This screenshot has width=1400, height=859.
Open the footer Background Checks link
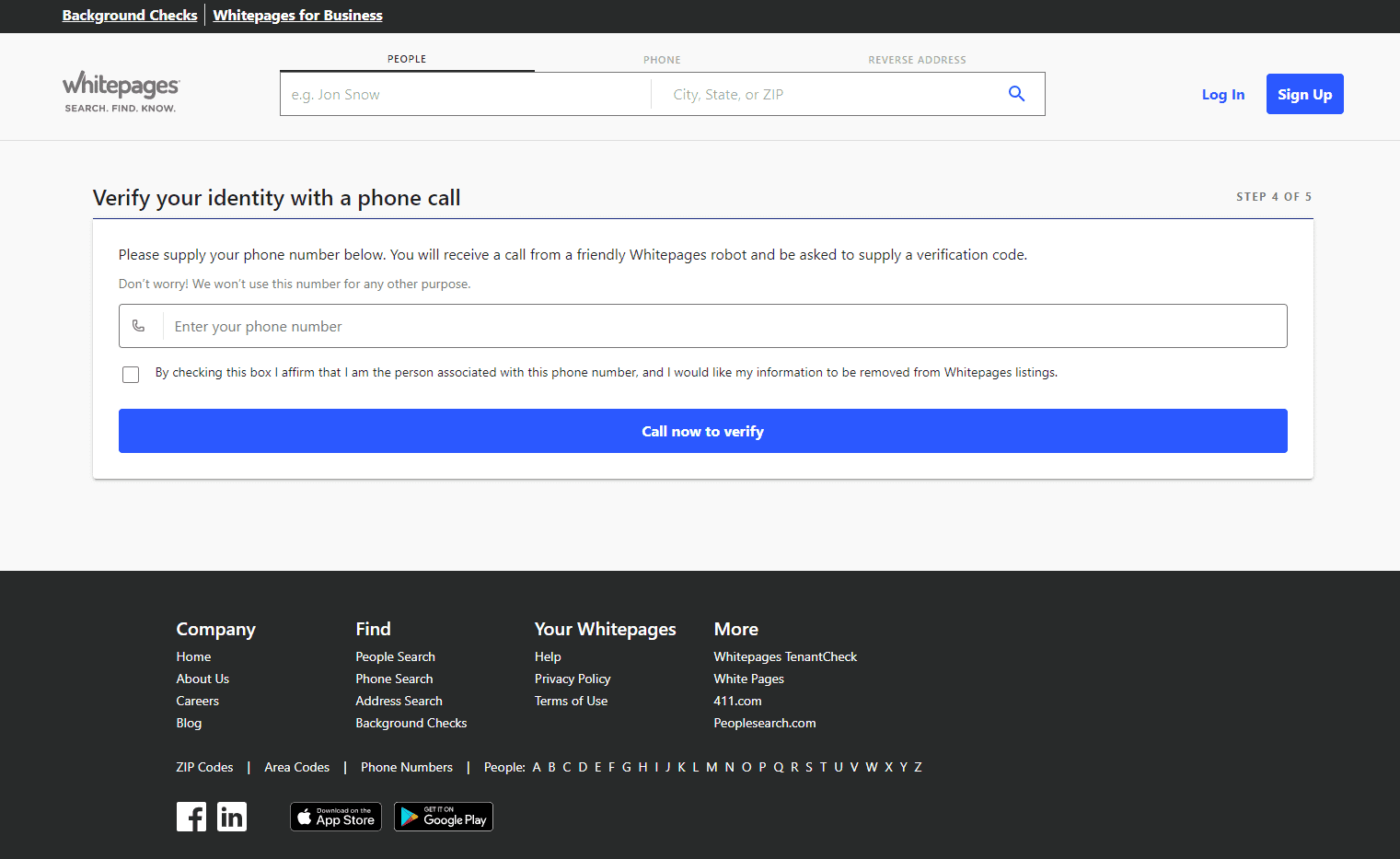click(x=411, y=723)
